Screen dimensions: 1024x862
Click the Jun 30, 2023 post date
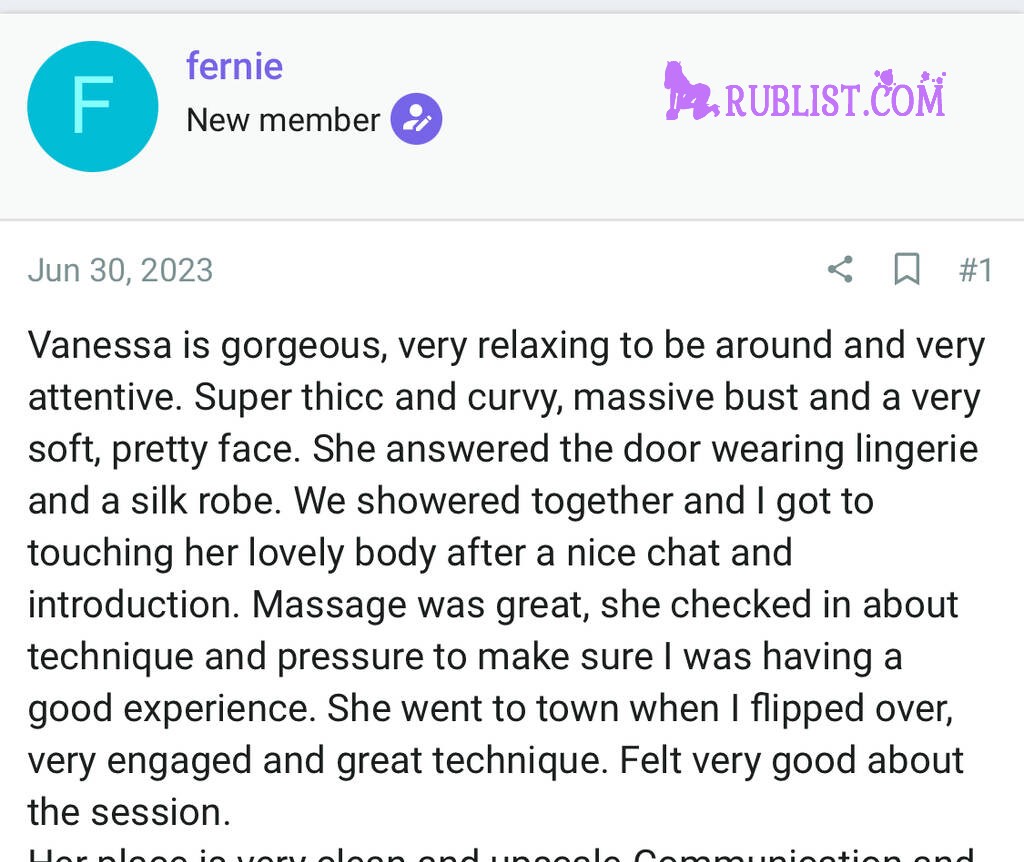pos(121,270)
